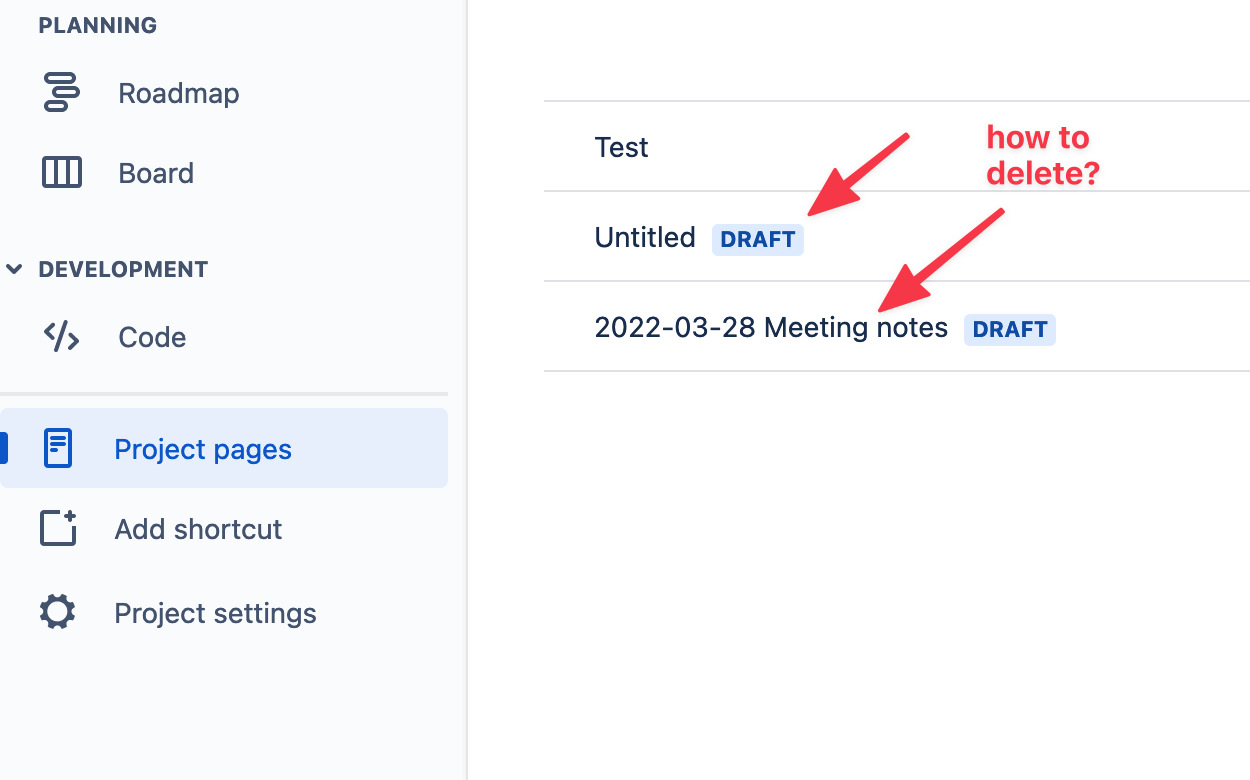Collapse the DEVELOPMENT section chevron

coord(14,269)
